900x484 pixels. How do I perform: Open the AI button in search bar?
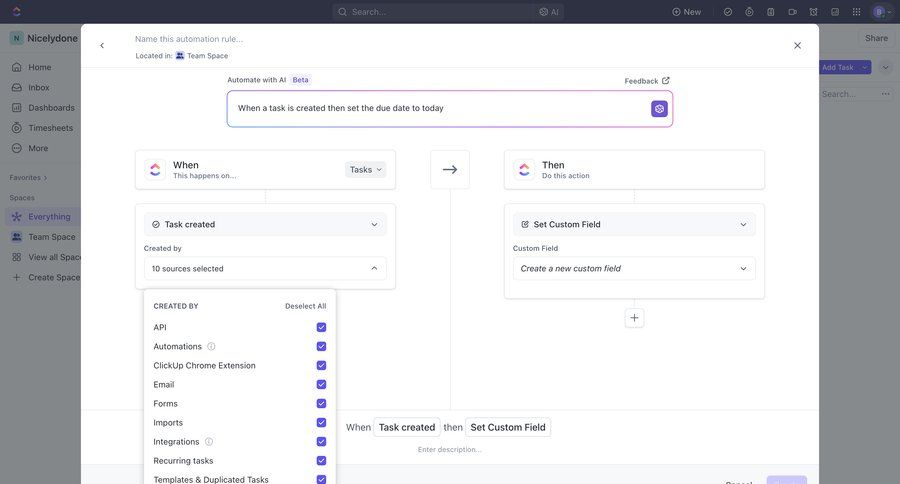tap(549, 11)
